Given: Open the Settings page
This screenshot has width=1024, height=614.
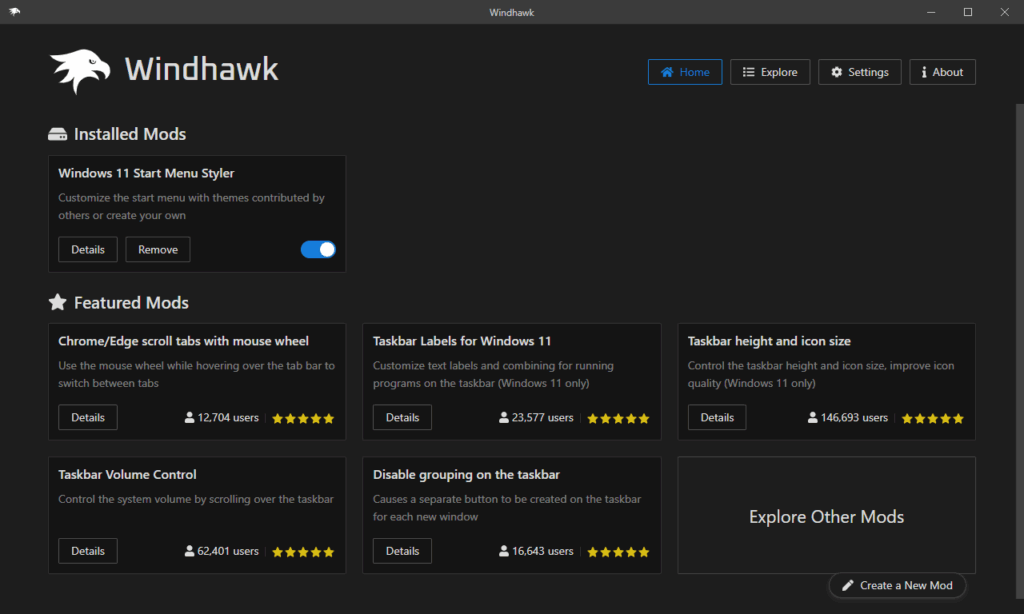Looking at the screenshot, I should (859, 72).
